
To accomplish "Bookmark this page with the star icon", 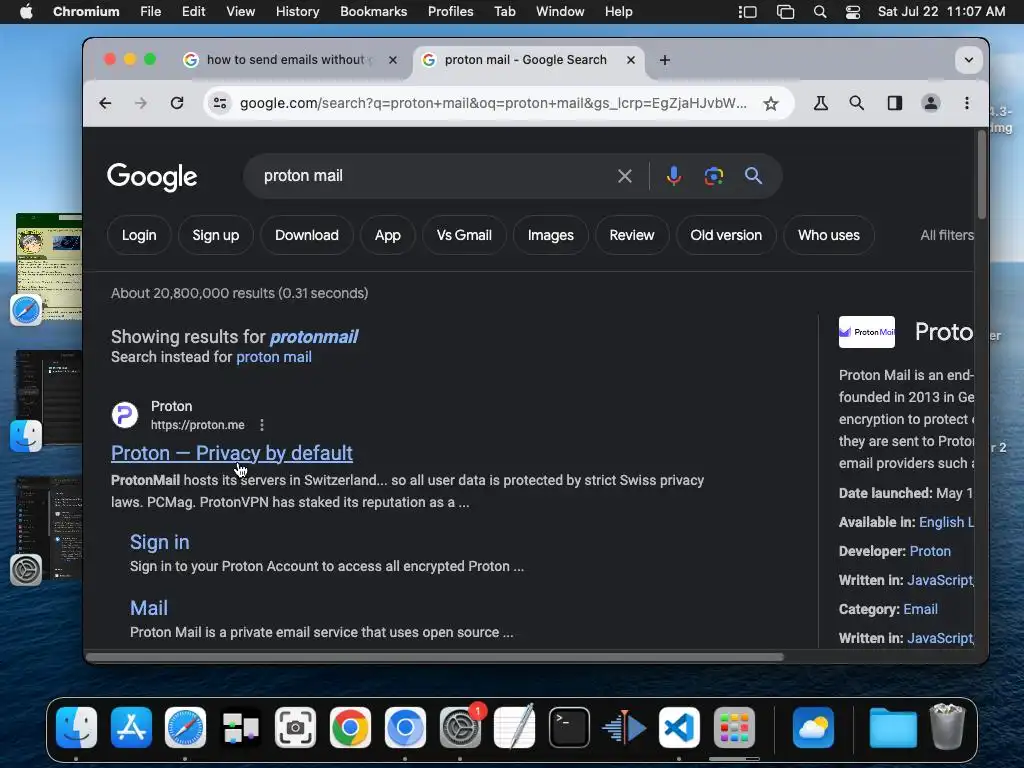I will point(771,103).
